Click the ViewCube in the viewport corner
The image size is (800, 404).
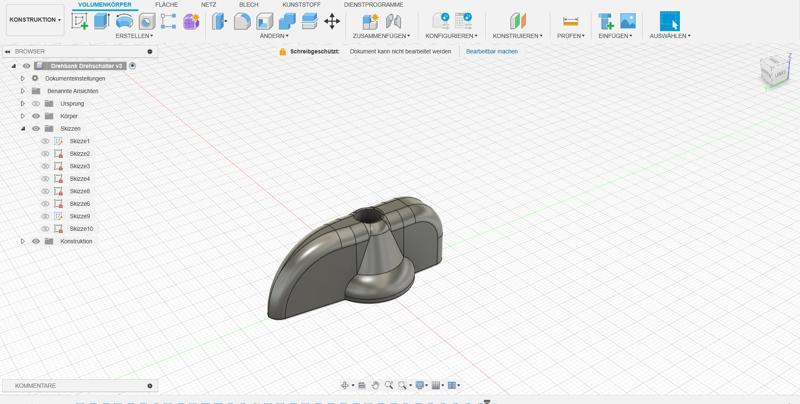[x=773, y=69]
